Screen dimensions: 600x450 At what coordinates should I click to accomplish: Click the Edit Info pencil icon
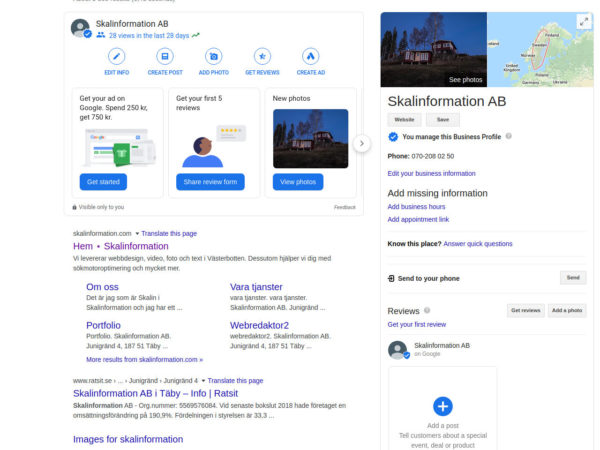click(x=117, y=57)
